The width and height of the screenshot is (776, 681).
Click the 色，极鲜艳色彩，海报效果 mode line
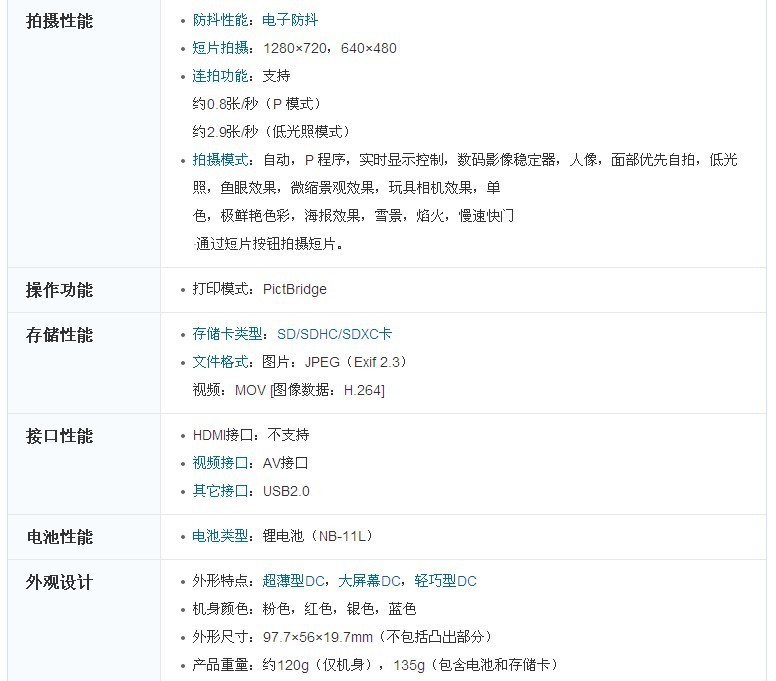tap(353, 216)
